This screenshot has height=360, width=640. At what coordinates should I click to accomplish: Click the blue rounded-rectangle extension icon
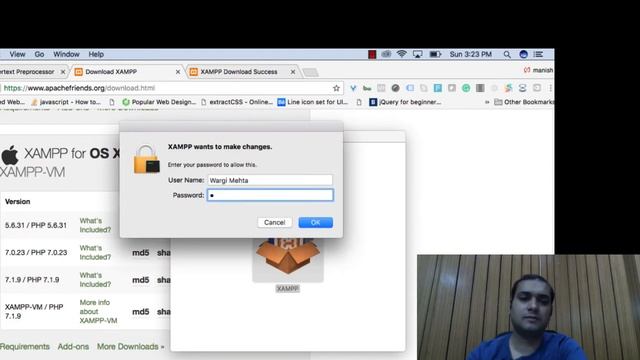[409, 88]
